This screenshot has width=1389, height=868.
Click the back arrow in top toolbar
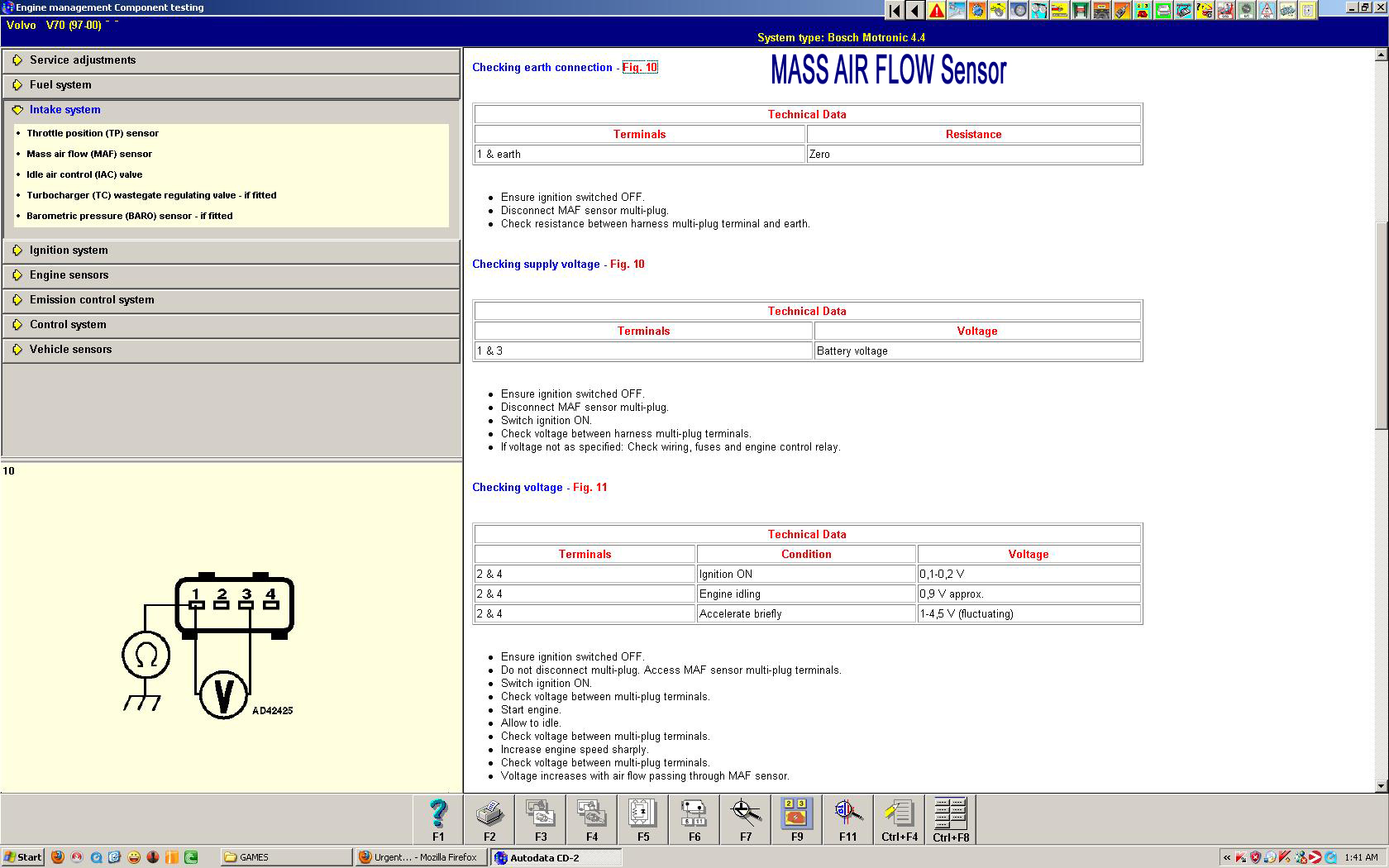pos(914,10)
